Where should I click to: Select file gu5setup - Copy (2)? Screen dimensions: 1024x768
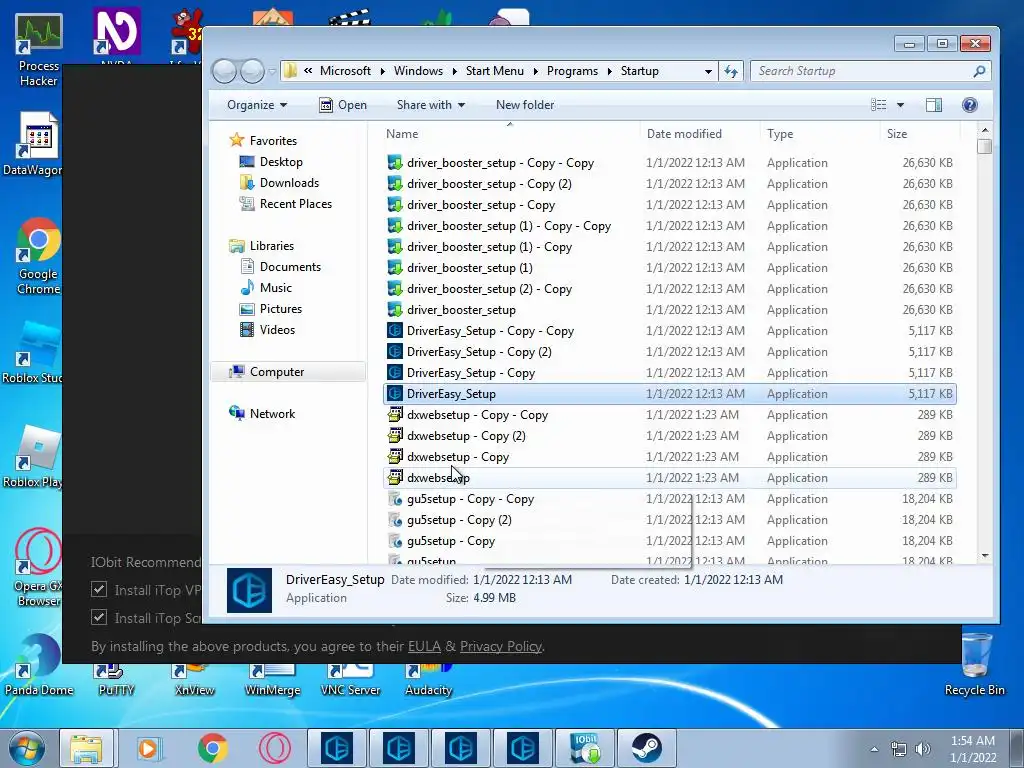coord(670,520)
